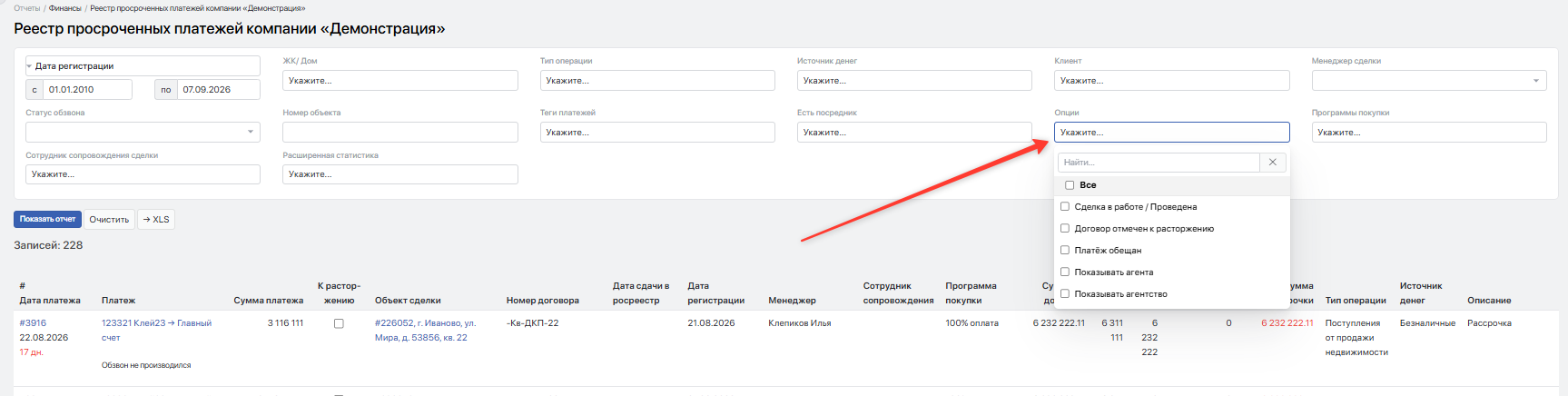
Task: Click the start date field 01.01.2010
Action: click(x=88, y=90)
